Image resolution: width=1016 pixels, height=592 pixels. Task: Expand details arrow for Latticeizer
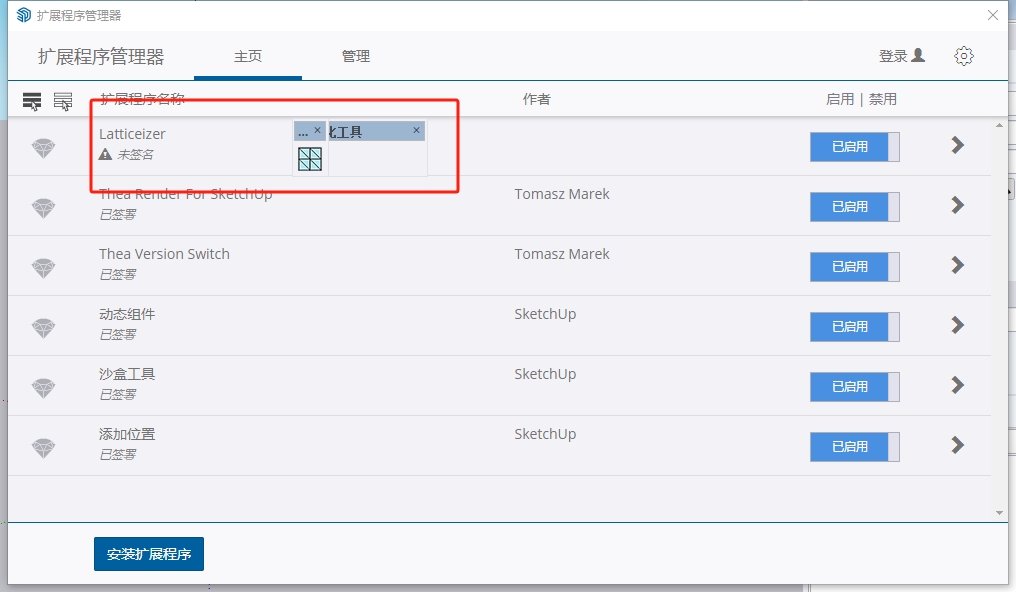click(x=958, y=145)
